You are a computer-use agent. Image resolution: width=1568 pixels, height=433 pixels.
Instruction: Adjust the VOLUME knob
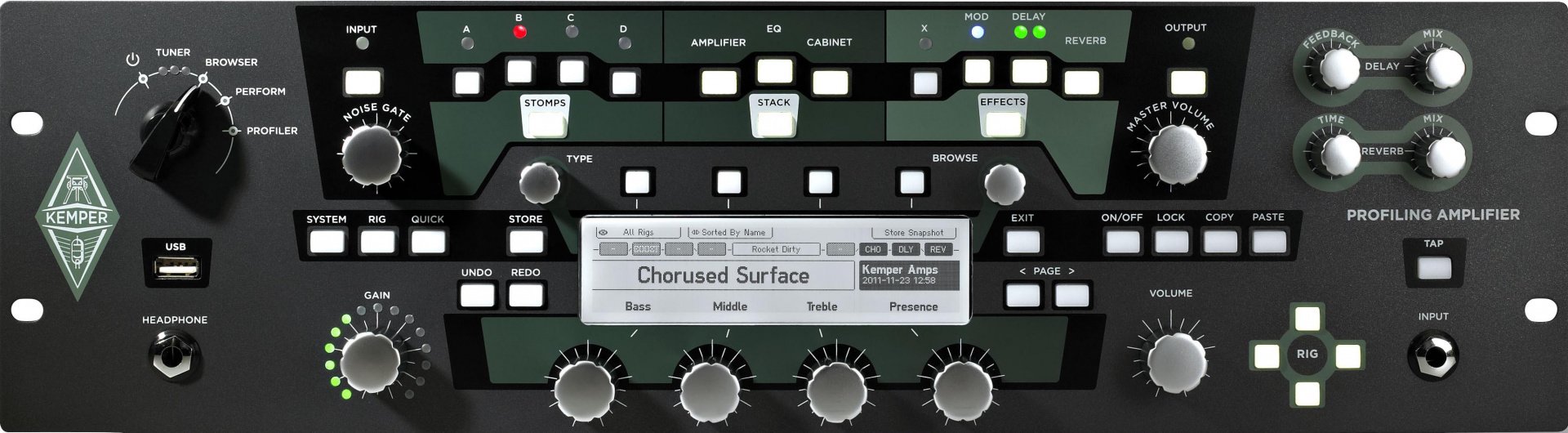[x=1177, y=361]
